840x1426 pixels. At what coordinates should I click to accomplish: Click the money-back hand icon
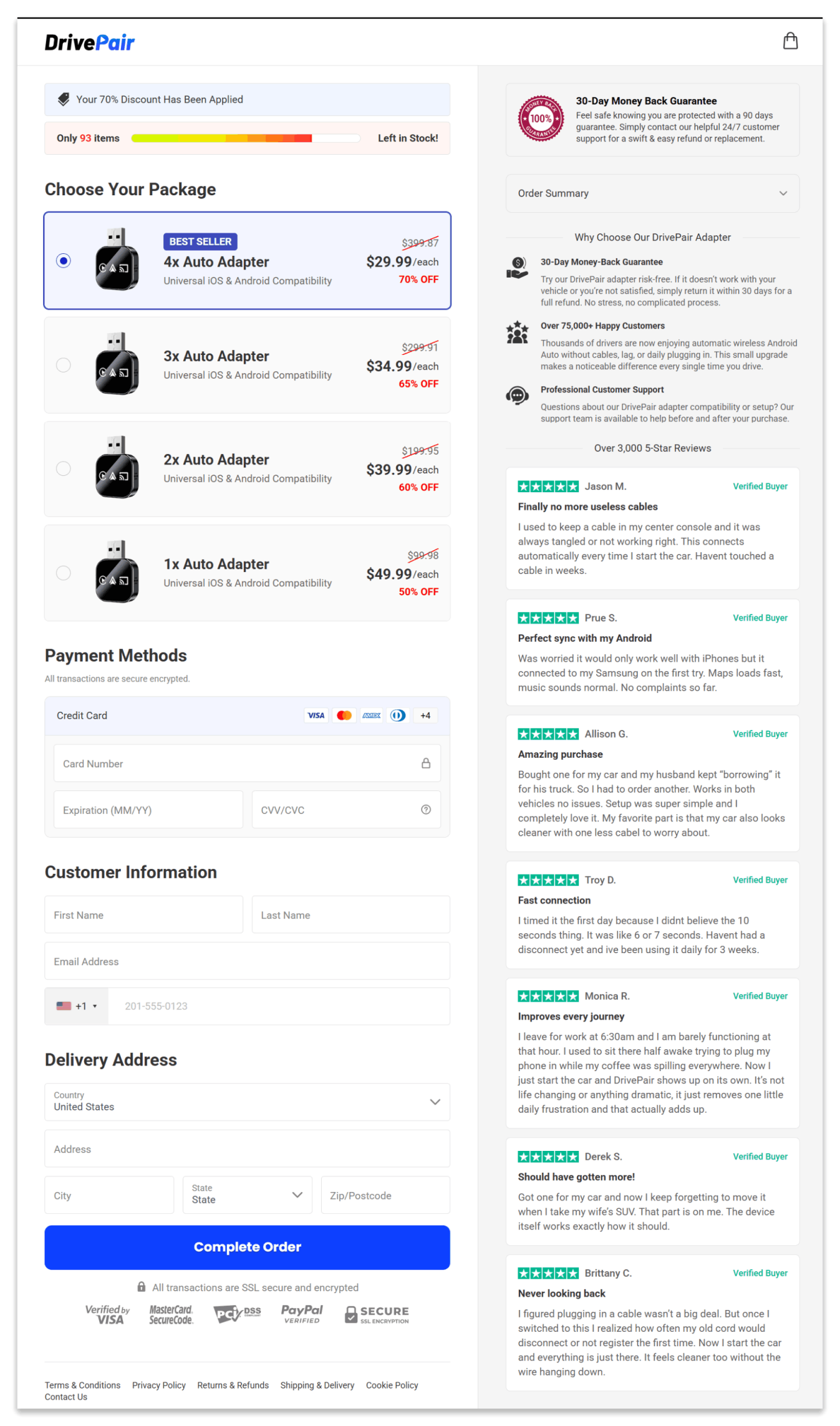(517, 268)
